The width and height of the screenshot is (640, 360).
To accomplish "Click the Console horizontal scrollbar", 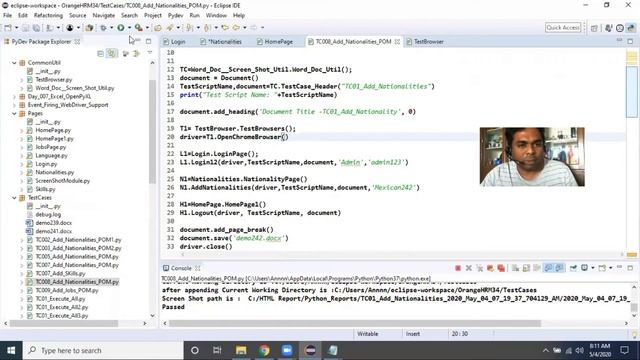I will [x=355, y=324].
